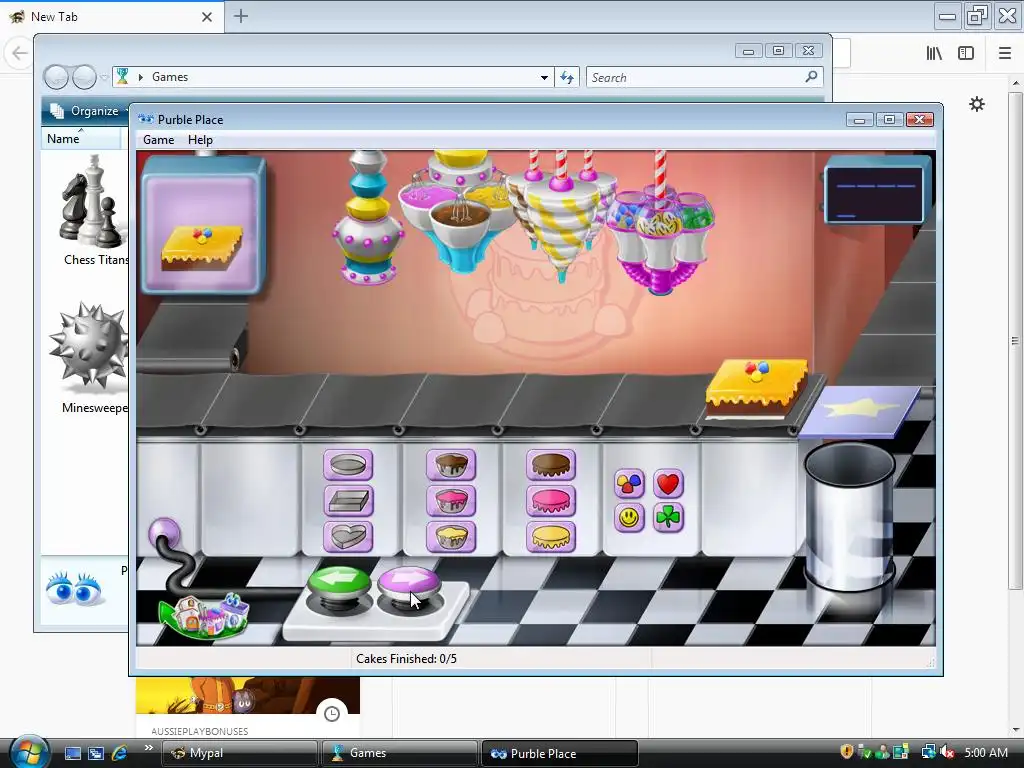The width and height of the screenshot is (1024, 768).
Task: Select the New Tab browser tab
Action: click(x=111, y=17)
